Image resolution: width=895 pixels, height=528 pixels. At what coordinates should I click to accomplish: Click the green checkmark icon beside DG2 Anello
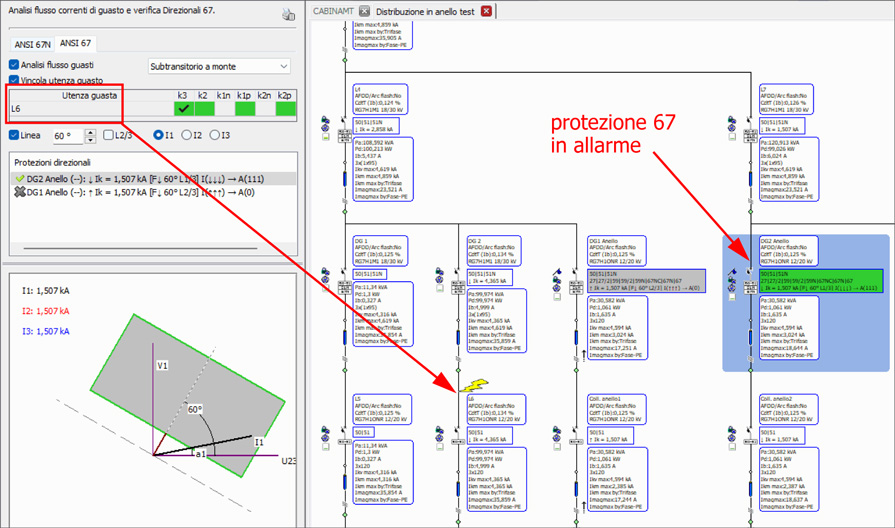(18, 177)
